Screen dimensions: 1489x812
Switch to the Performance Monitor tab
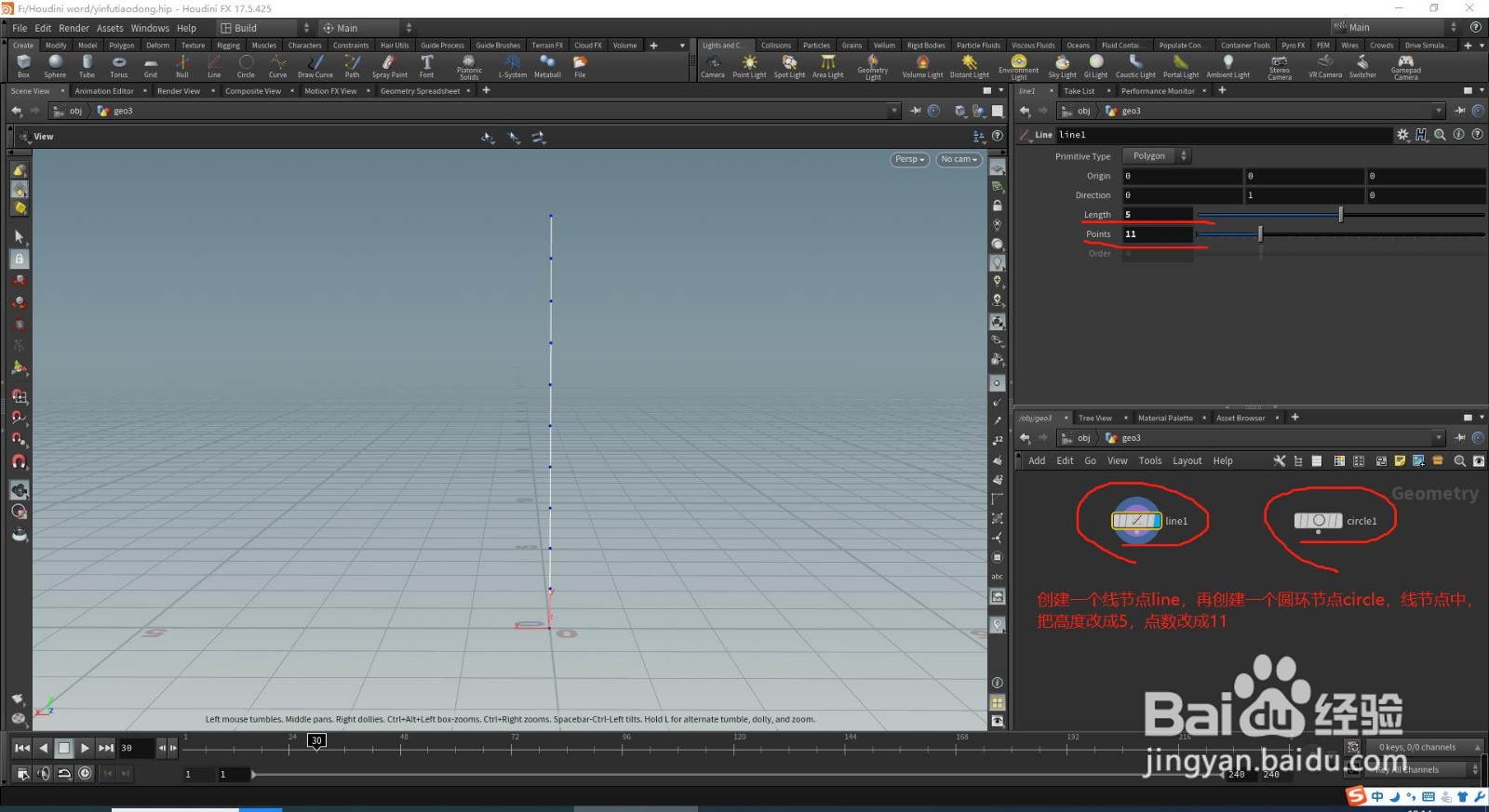tap(1158, 91)
